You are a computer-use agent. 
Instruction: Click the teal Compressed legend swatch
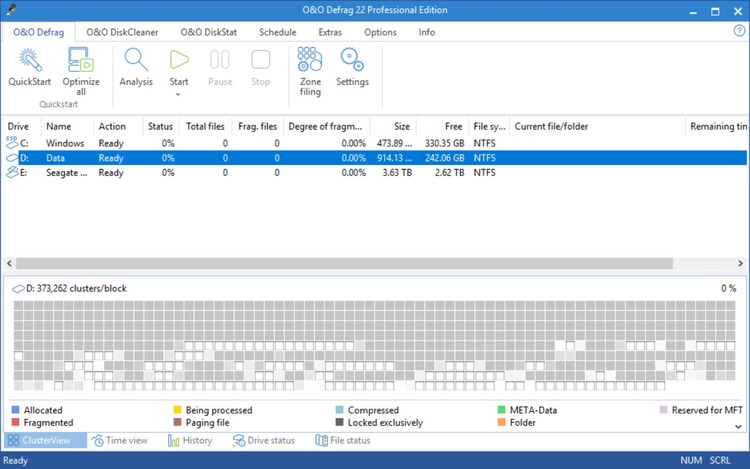tap(340, 410)
